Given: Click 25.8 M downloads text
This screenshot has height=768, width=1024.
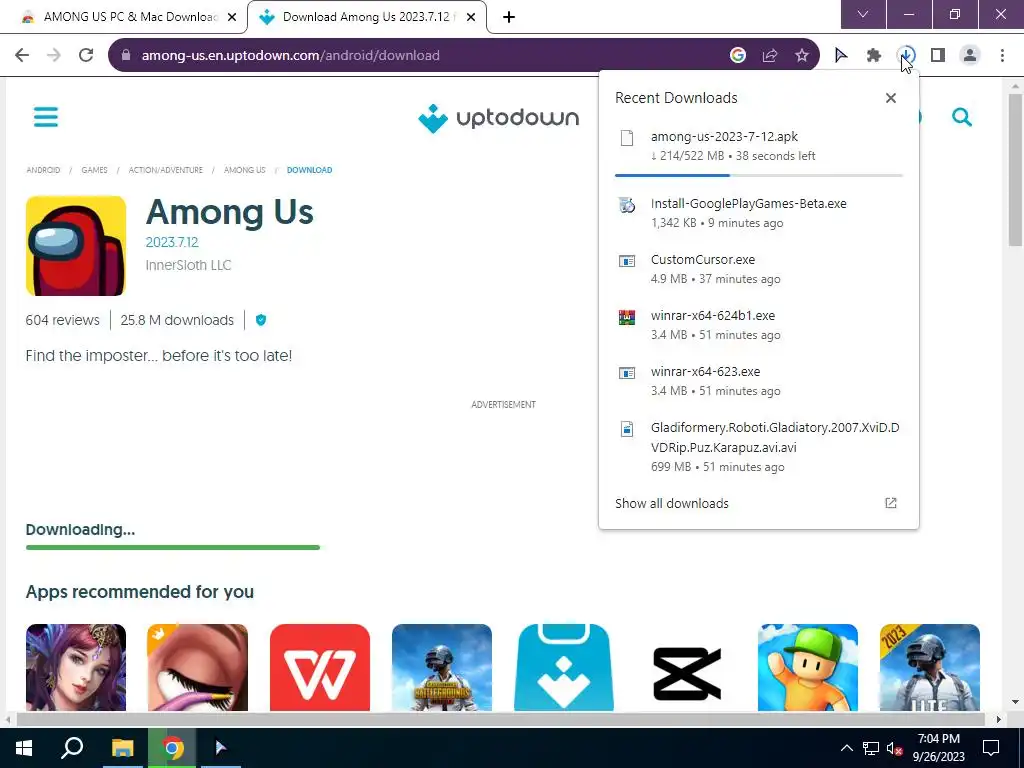Looking at the screenshot, I should tap(177, 320).
